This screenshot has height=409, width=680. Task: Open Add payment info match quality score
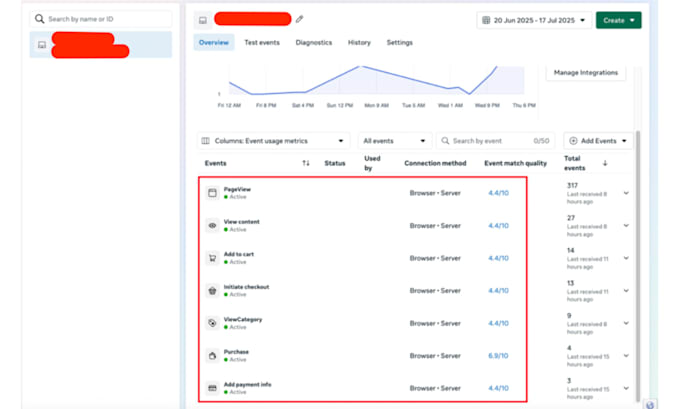click(498, 388)
